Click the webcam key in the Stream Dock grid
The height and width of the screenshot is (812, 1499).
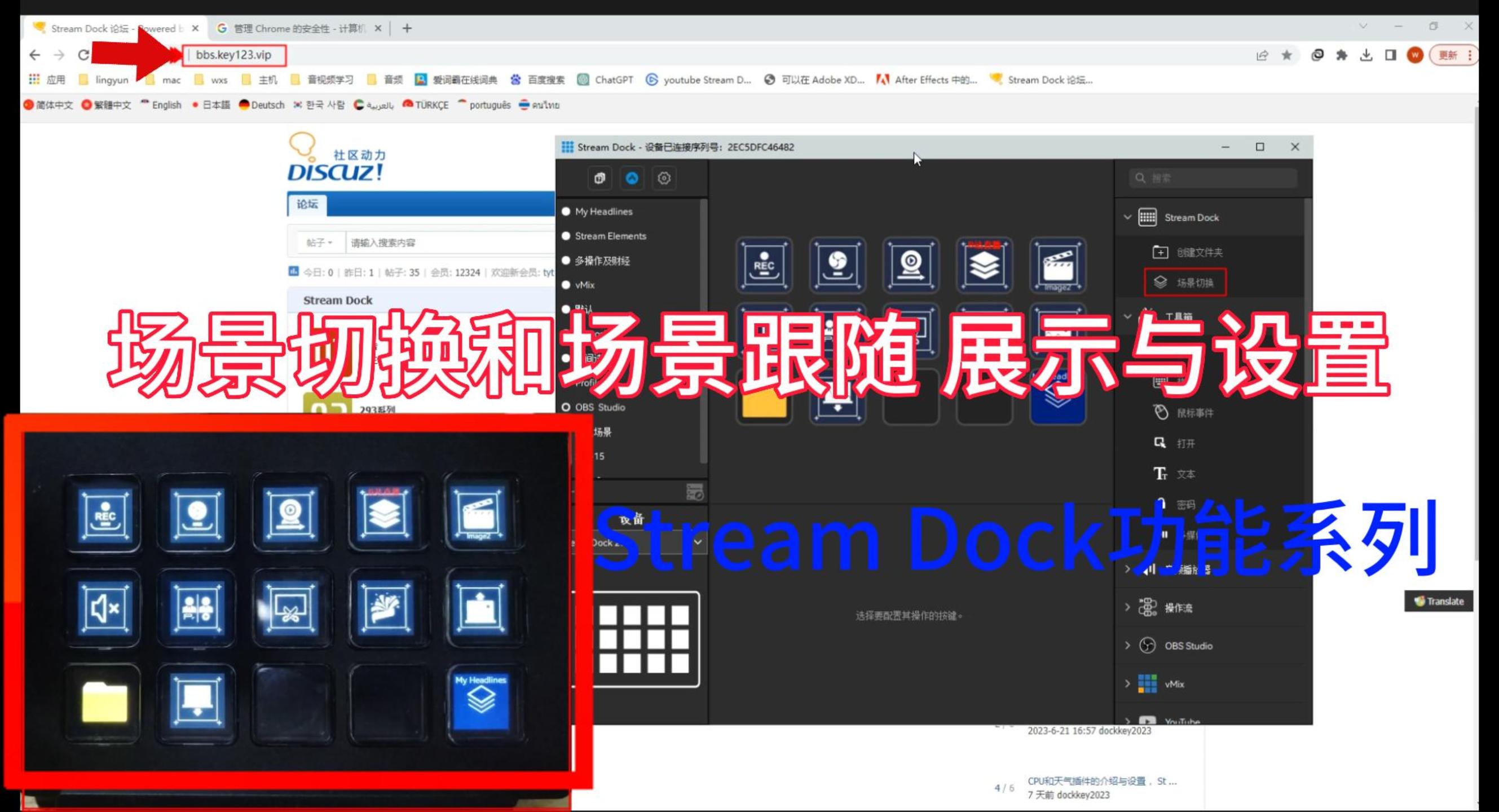coord(911,265)
